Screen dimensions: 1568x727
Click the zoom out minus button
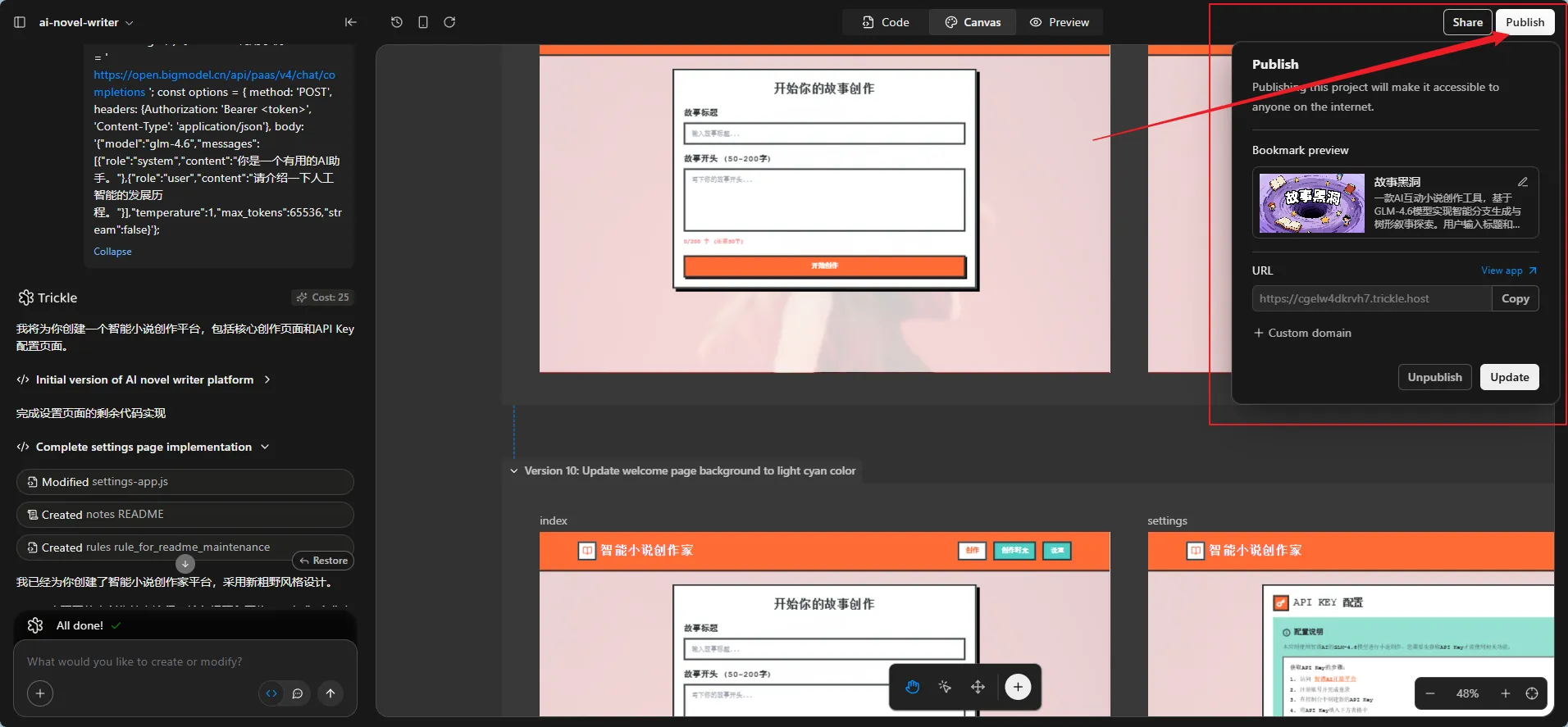1430,693
